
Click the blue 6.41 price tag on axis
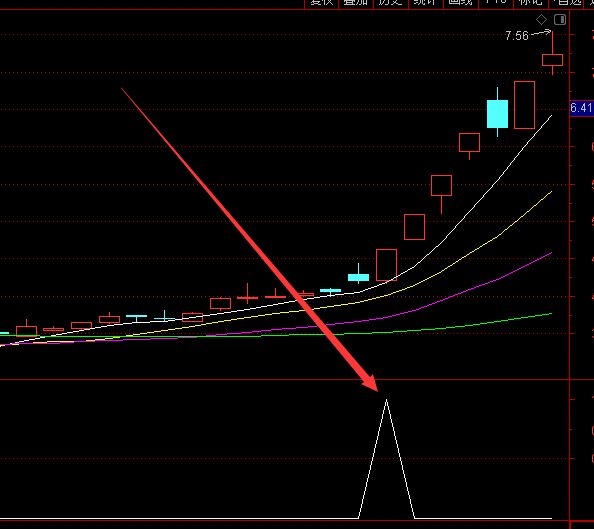pyautogui.click(x=581, y=108)
